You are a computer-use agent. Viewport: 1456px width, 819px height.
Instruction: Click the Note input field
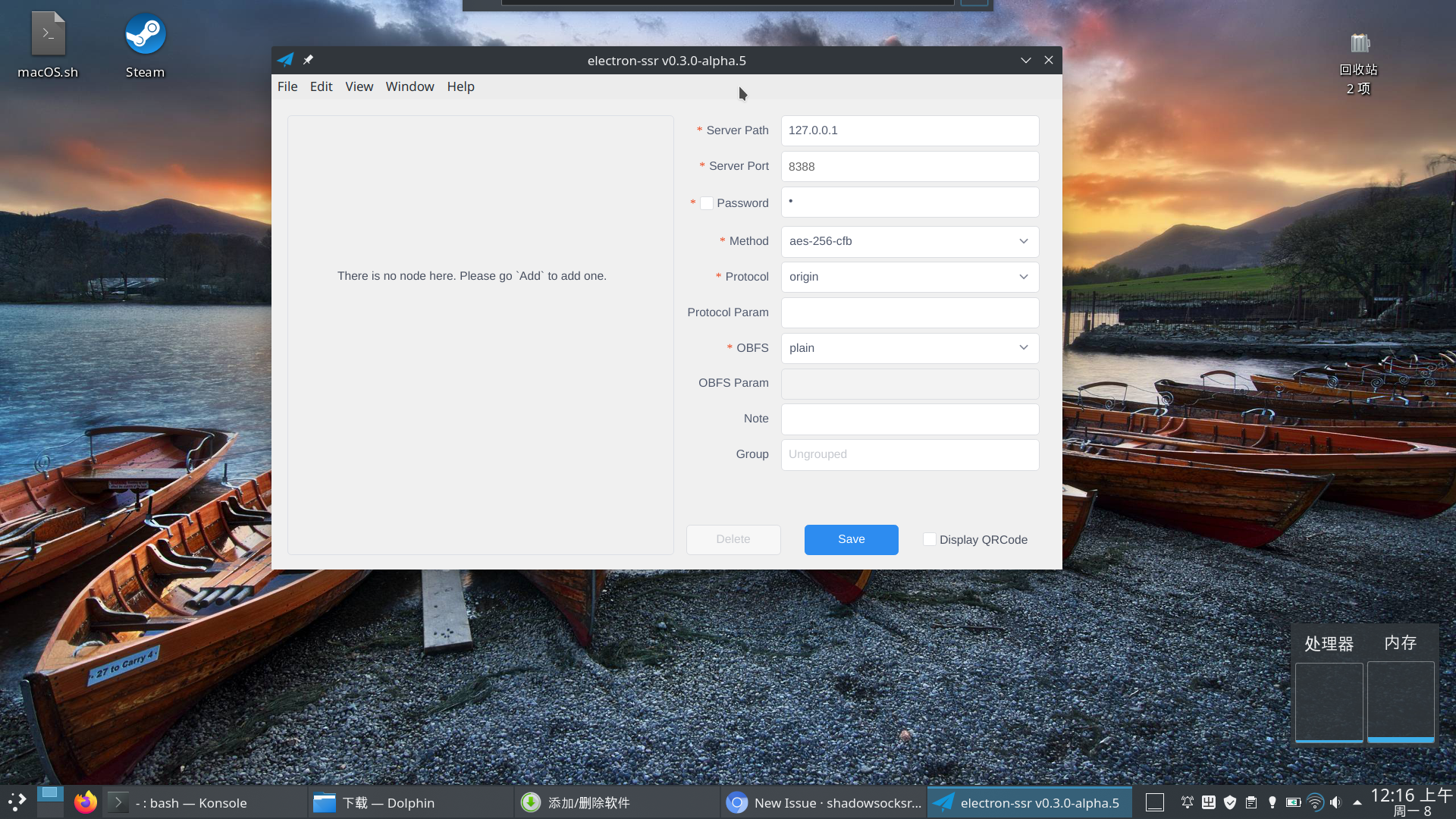[x=910, y=419]
